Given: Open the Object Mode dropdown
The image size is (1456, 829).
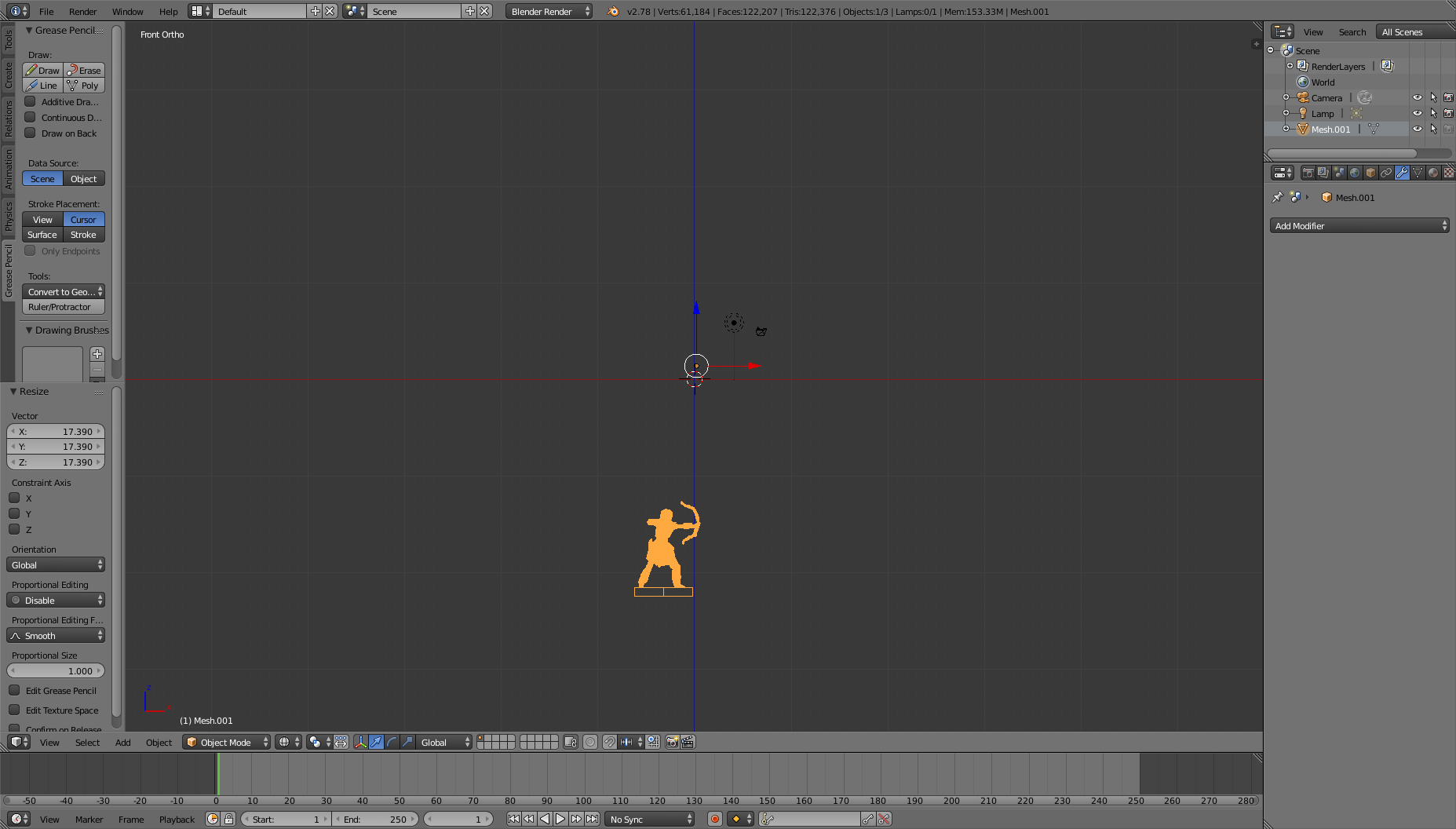Looking at the screenshot, I should click(226, 742).
